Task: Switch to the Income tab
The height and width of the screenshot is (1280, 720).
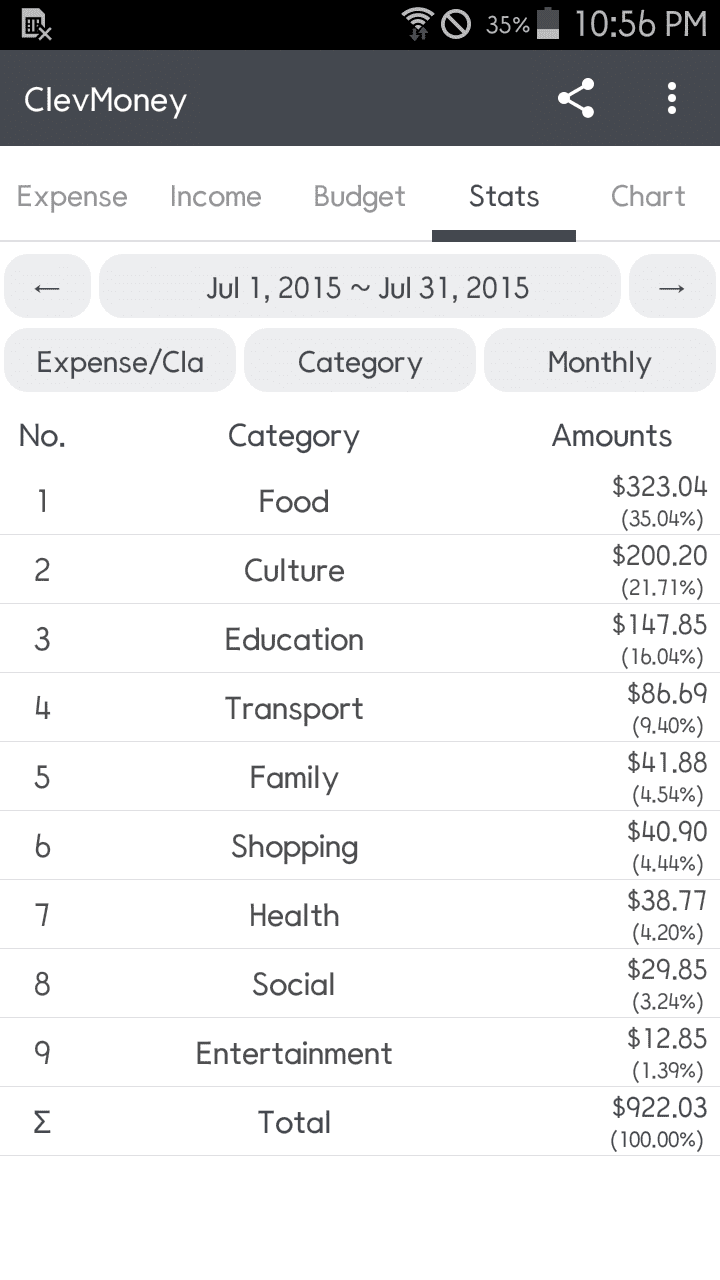Action: pyautogui.click(x=216, y=196)
